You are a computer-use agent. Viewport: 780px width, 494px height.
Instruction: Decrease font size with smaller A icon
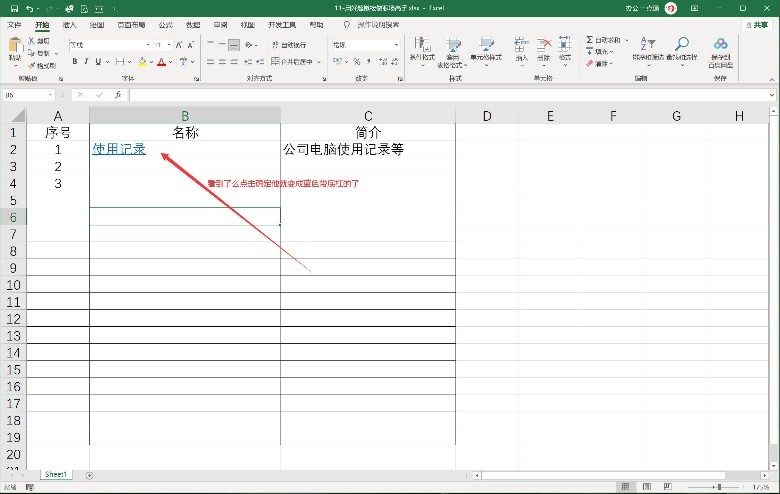click(x=191, y=45)
